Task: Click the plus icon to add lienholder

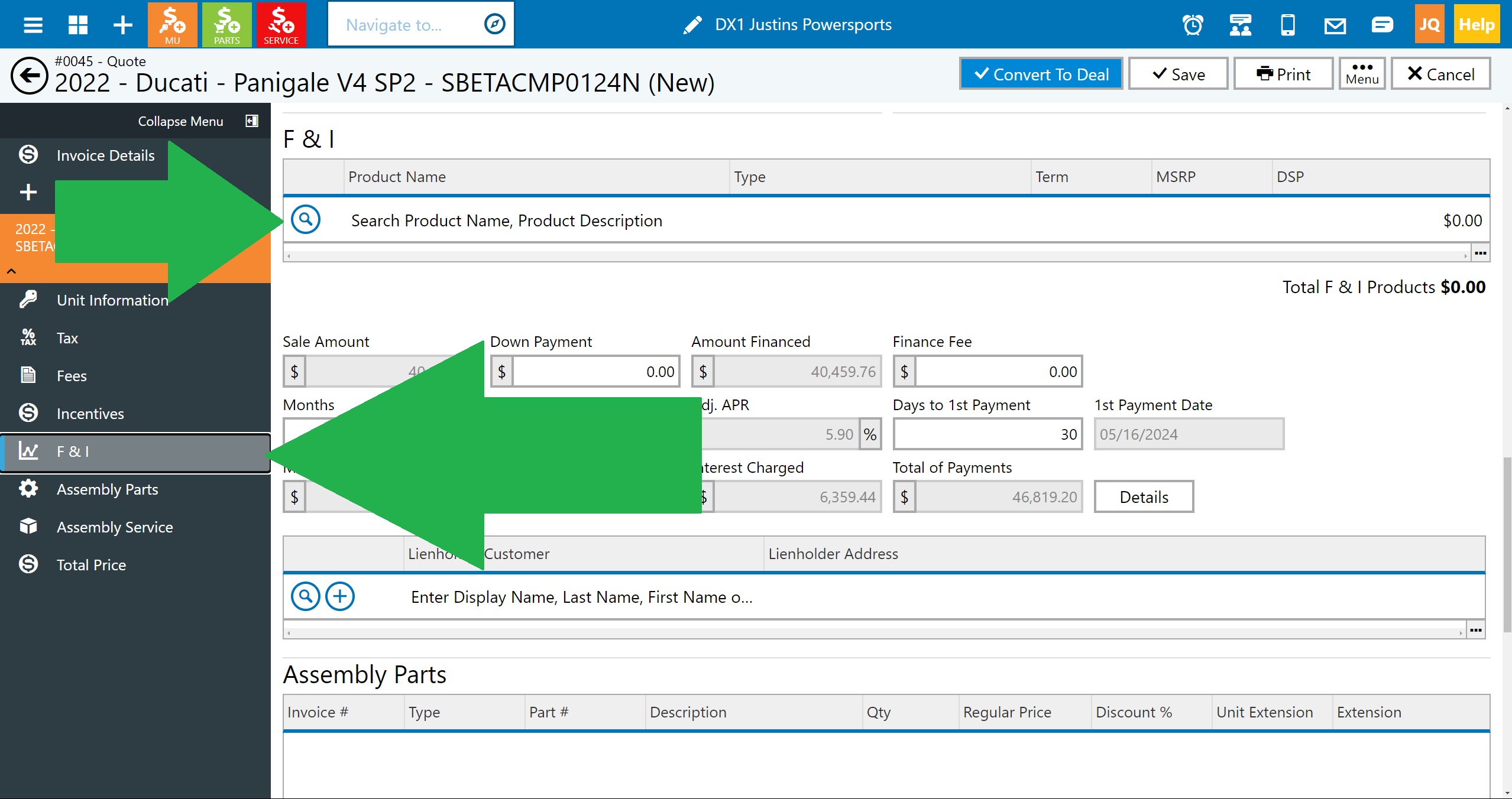Action: 340,596
